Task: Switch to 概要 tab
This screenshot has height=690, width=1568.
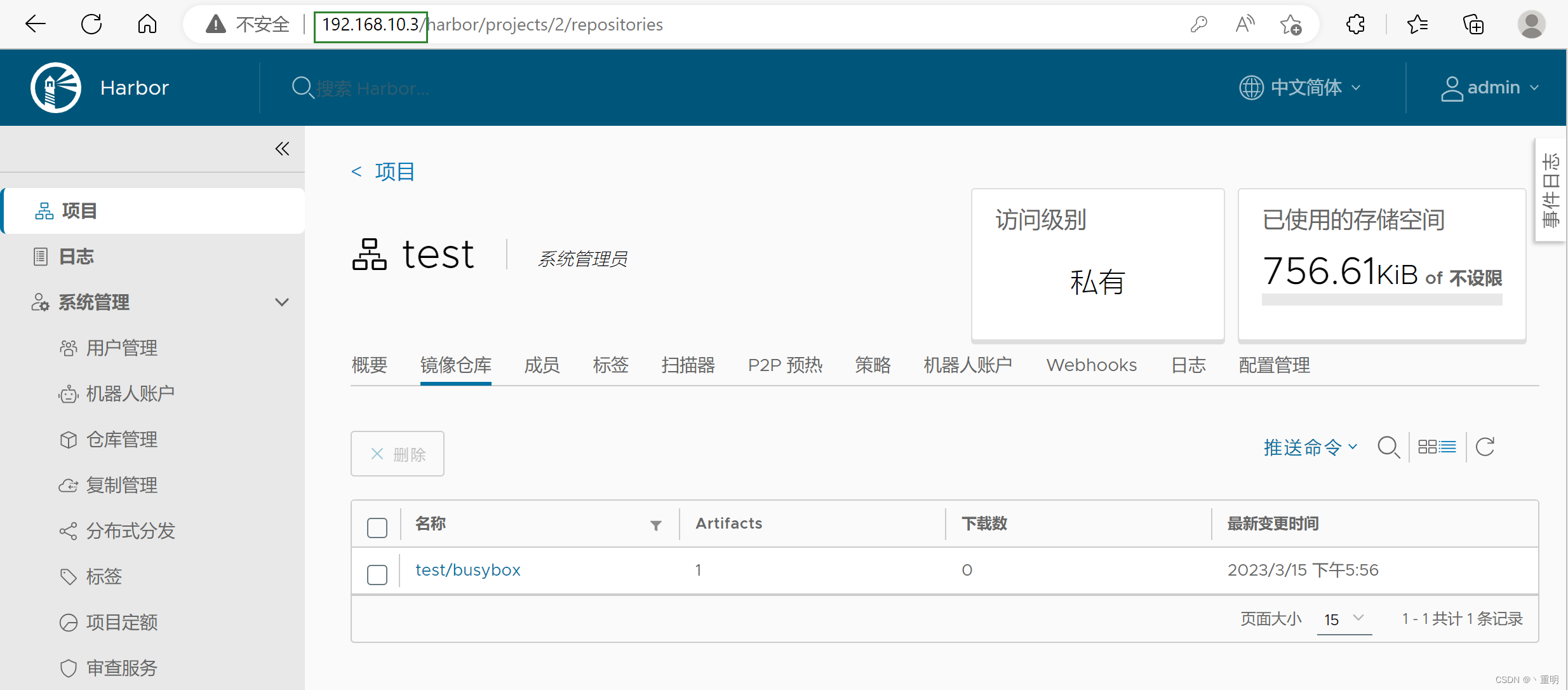Action: [x=370, y=365]
